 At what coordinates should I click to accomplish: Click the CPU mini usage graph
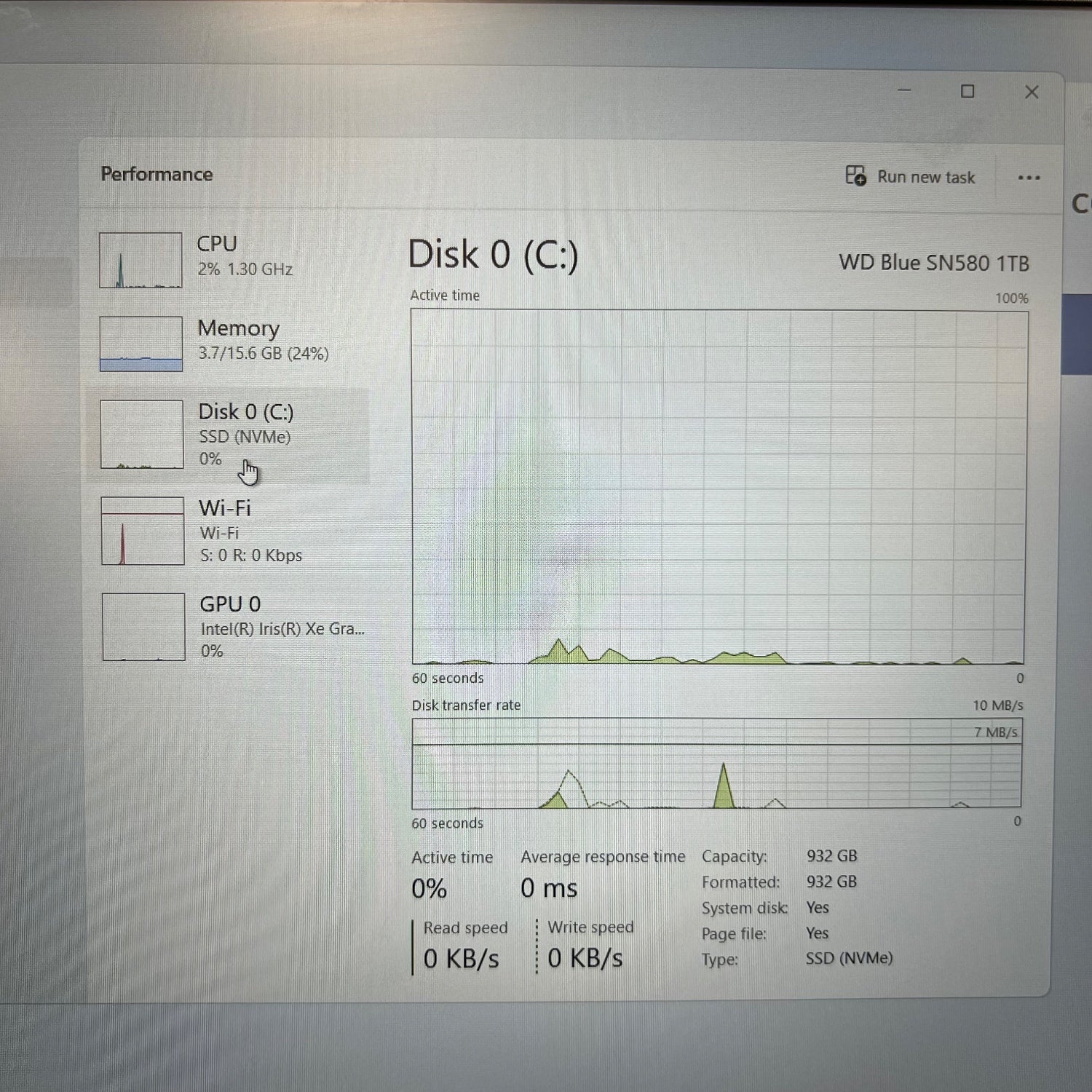(x=141, y=261)
